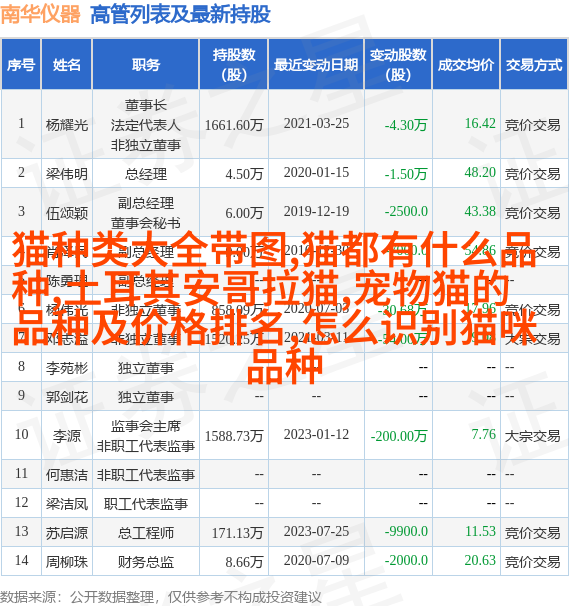Image resolution: width=569 pixels, height=606 pixels.
Task: Click the holding value 171.13万
Action: coord(237,533)
